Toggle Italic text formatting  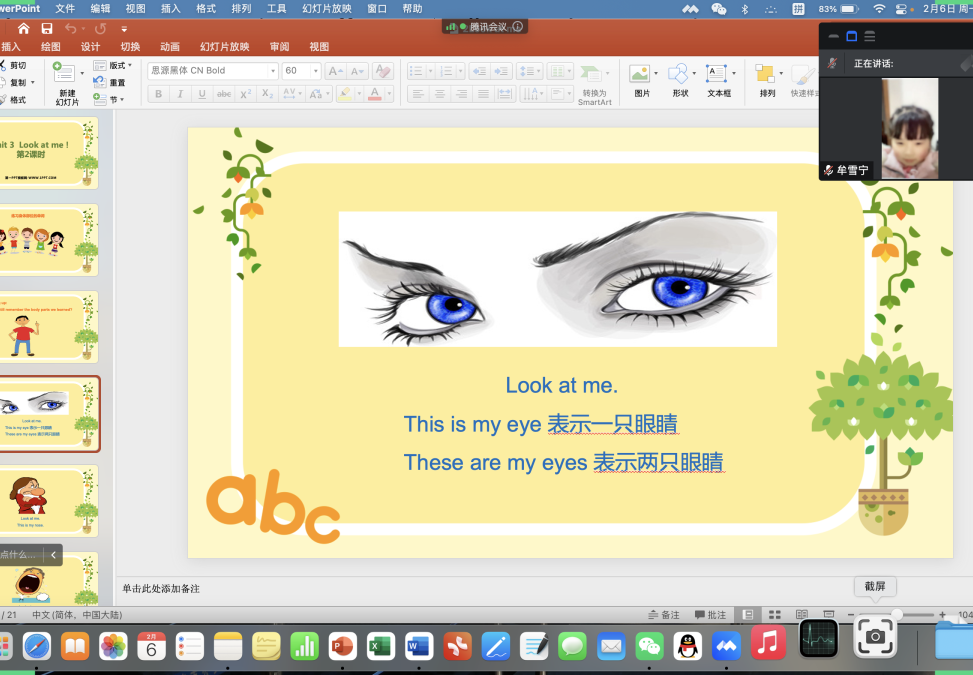point(180,94)
